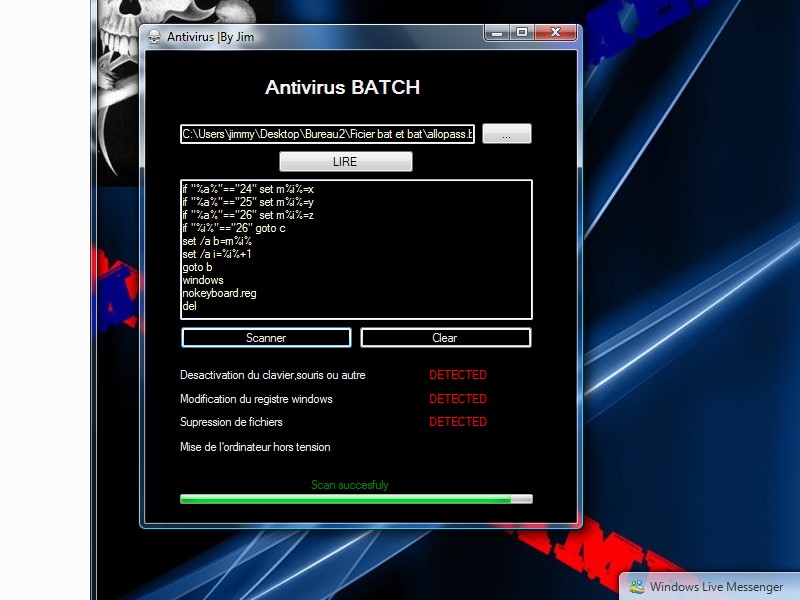
Task: Click the line 'if "%a%"=="26" set m%i%=z'
Action: [x=248, y=215]
